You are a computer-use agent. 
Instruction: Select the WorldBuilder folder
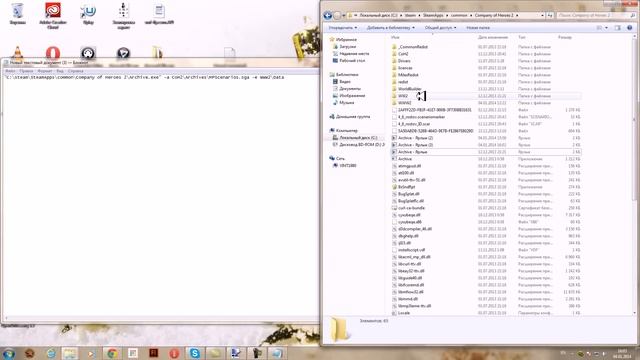pos(409,89)
